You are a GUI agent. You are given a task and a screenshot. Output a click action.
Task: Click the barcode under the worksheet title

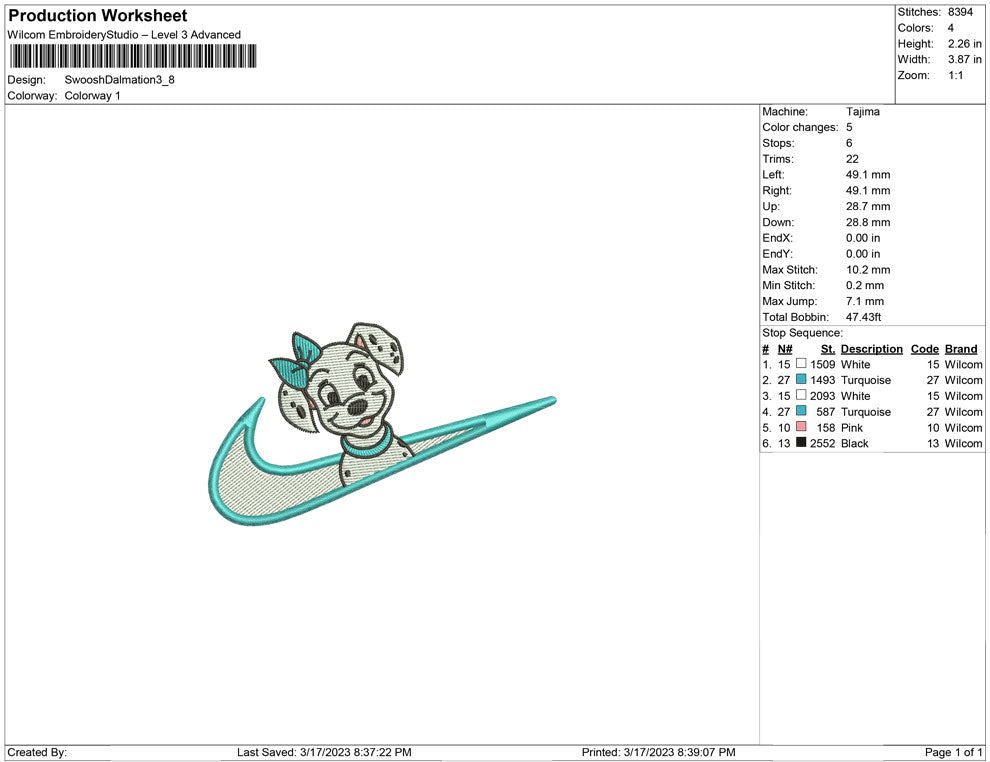point(133,56)
